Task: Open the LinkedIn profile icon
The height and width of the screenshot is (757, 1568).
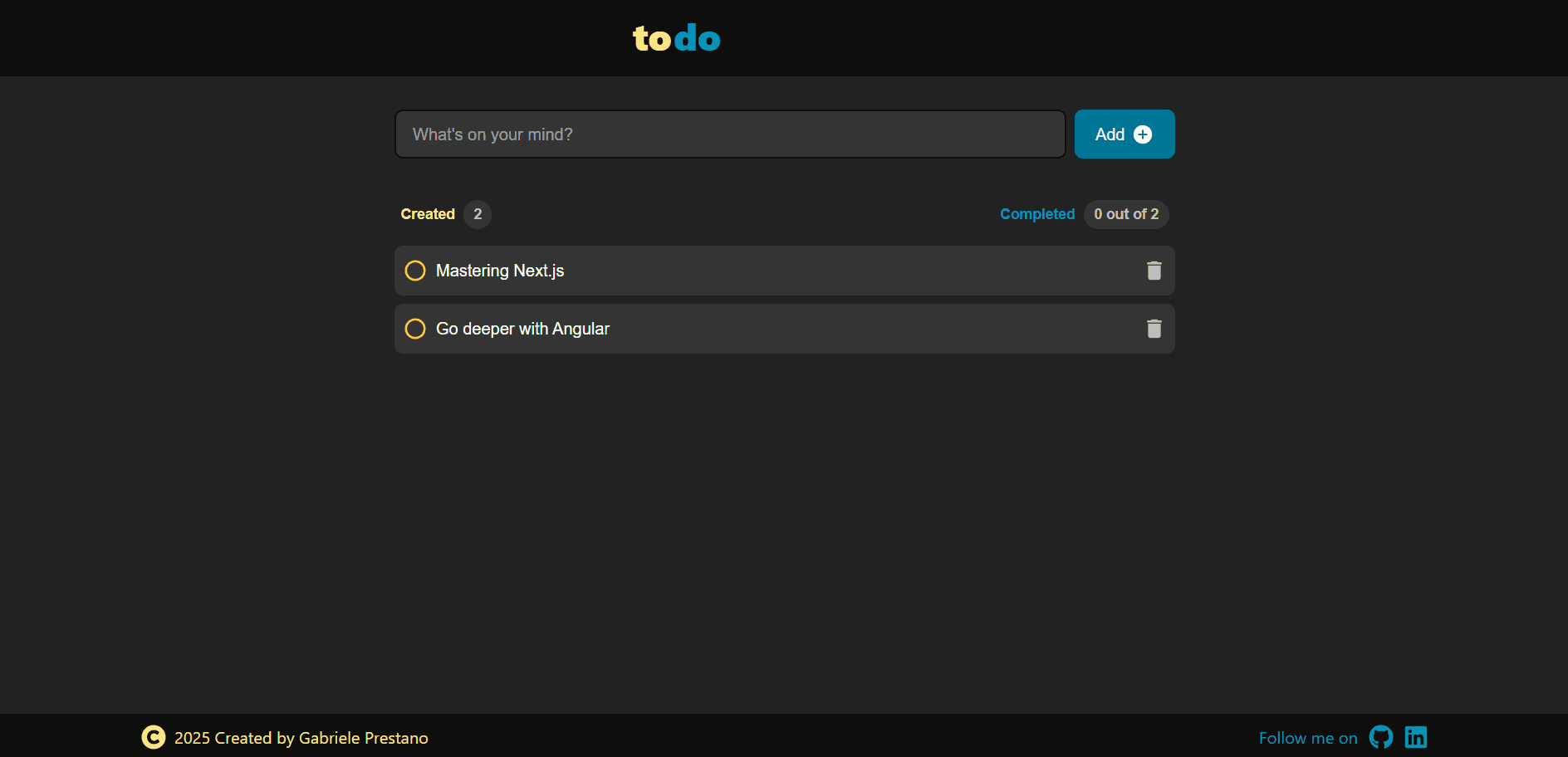Action: (1416, 737)
